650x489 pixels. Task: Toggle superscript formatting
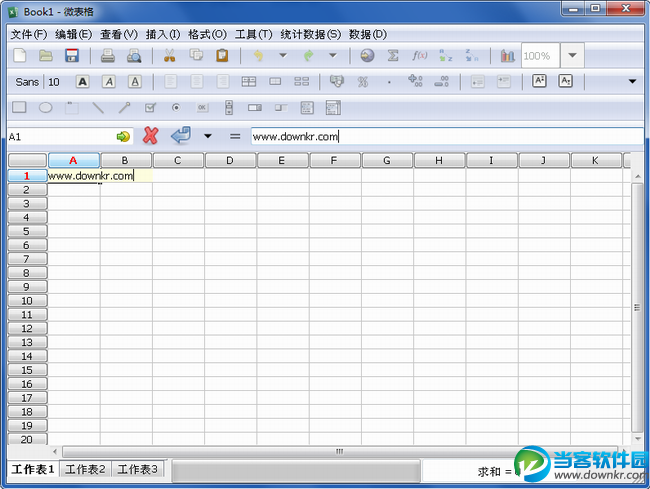tap(539, 80)
